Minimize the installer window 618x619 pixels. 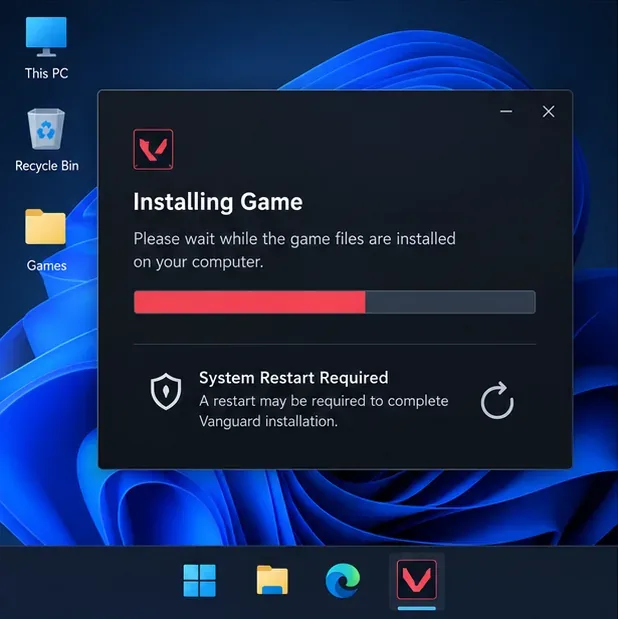pos(506,112)
